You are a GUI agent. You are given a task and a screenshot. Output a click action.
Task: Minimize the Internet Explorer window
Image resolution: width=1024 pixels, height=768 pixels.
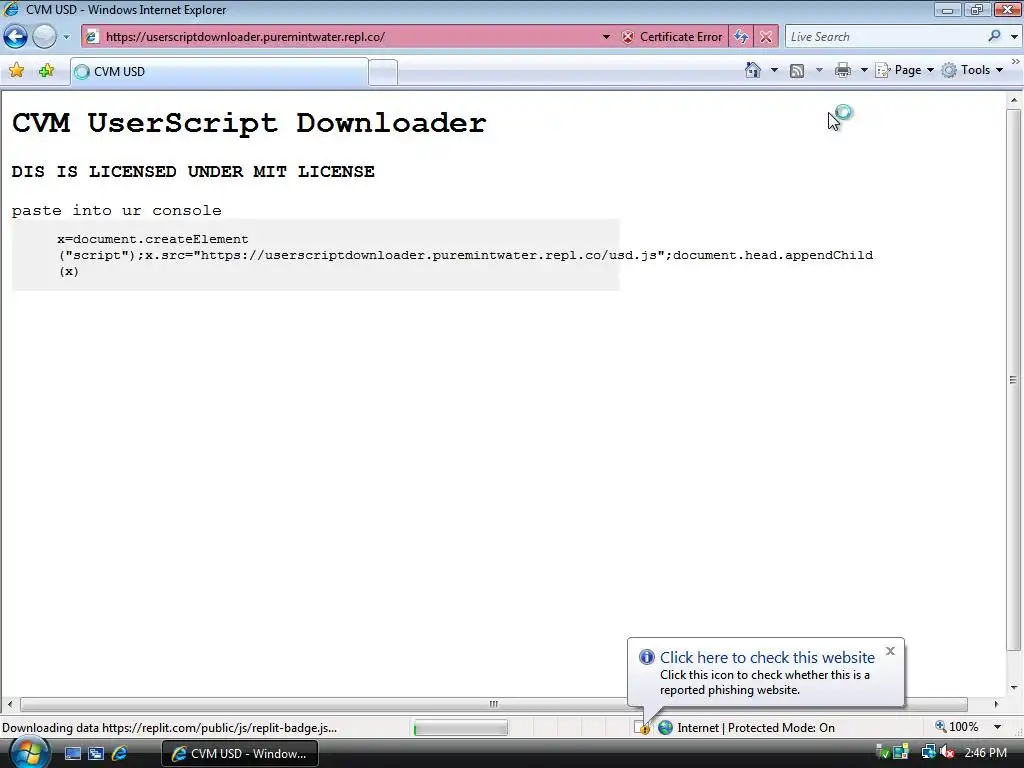(948, 10)
